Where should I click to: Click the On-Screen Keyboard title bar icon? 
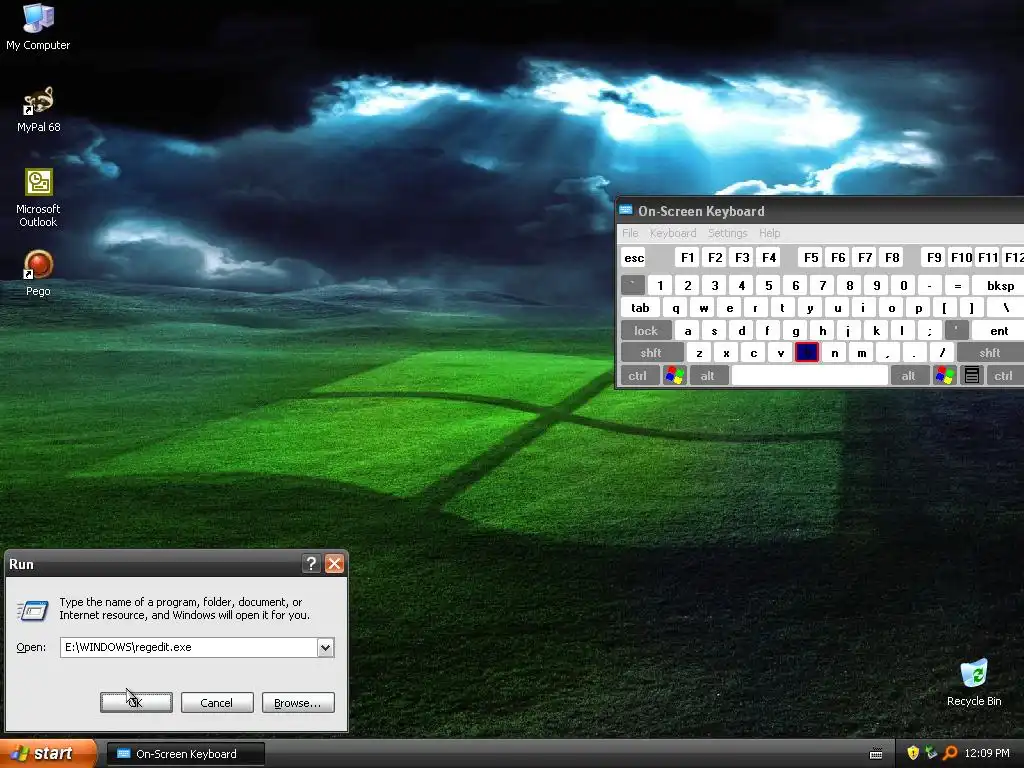(626, 210)
